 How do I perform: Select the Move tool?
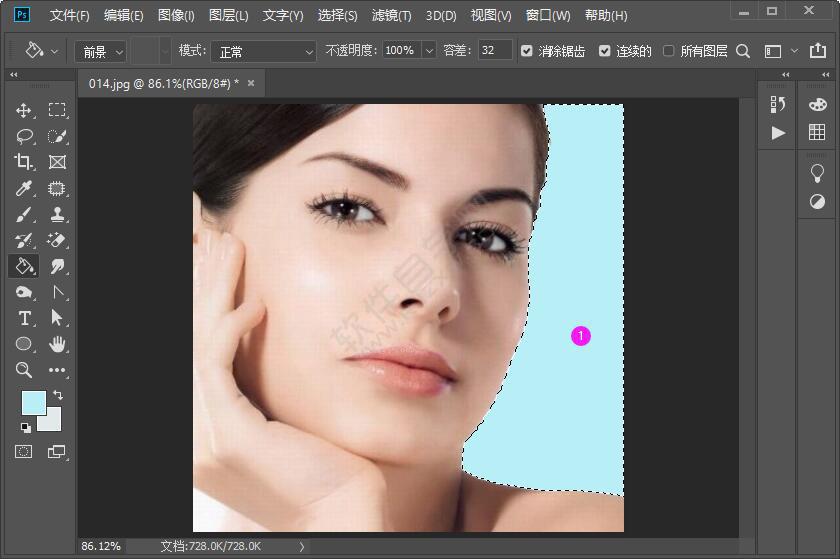tap(25, 110)
